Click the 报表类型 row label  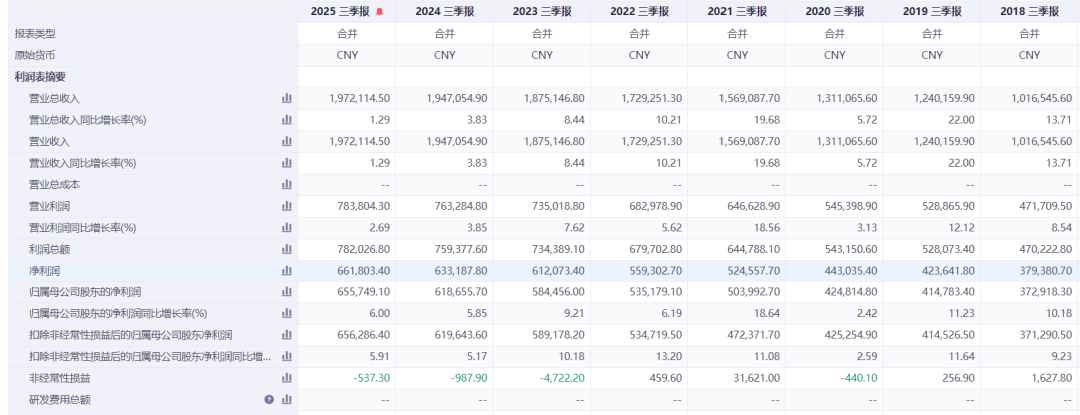click(x=35, y=34)
